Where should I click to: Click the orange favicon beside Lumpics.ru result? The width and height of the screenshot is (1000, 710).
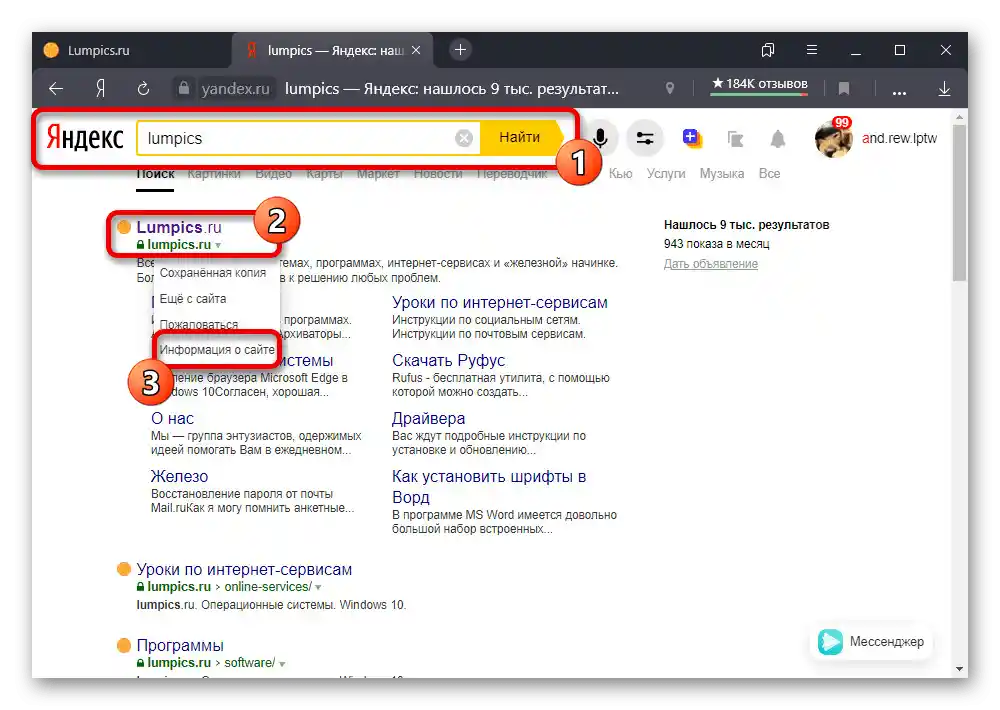tap(124, 226)
